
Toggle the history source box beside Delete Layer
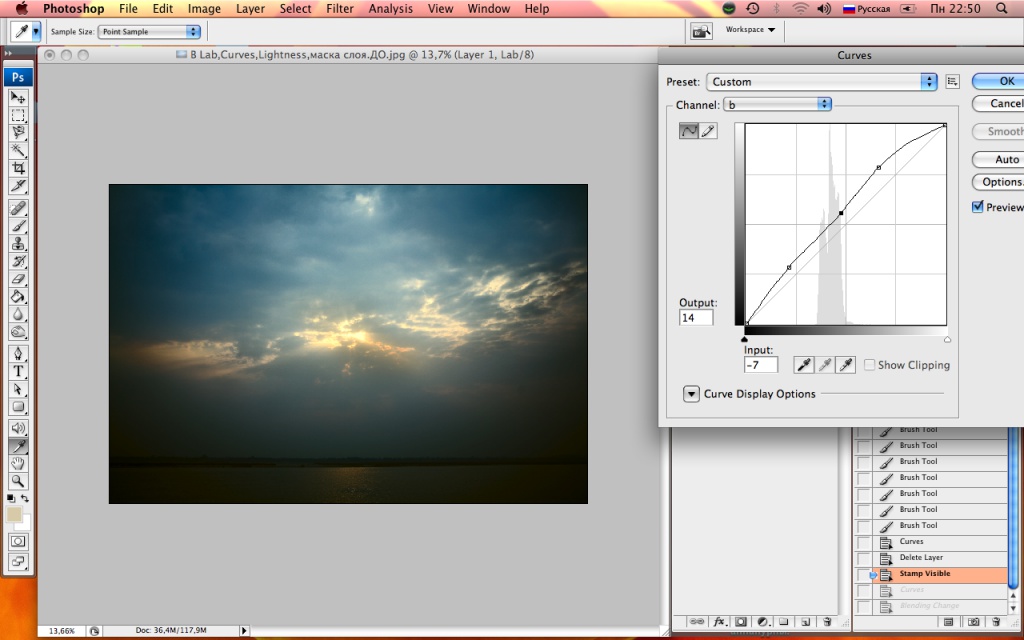tap(863, 558)
